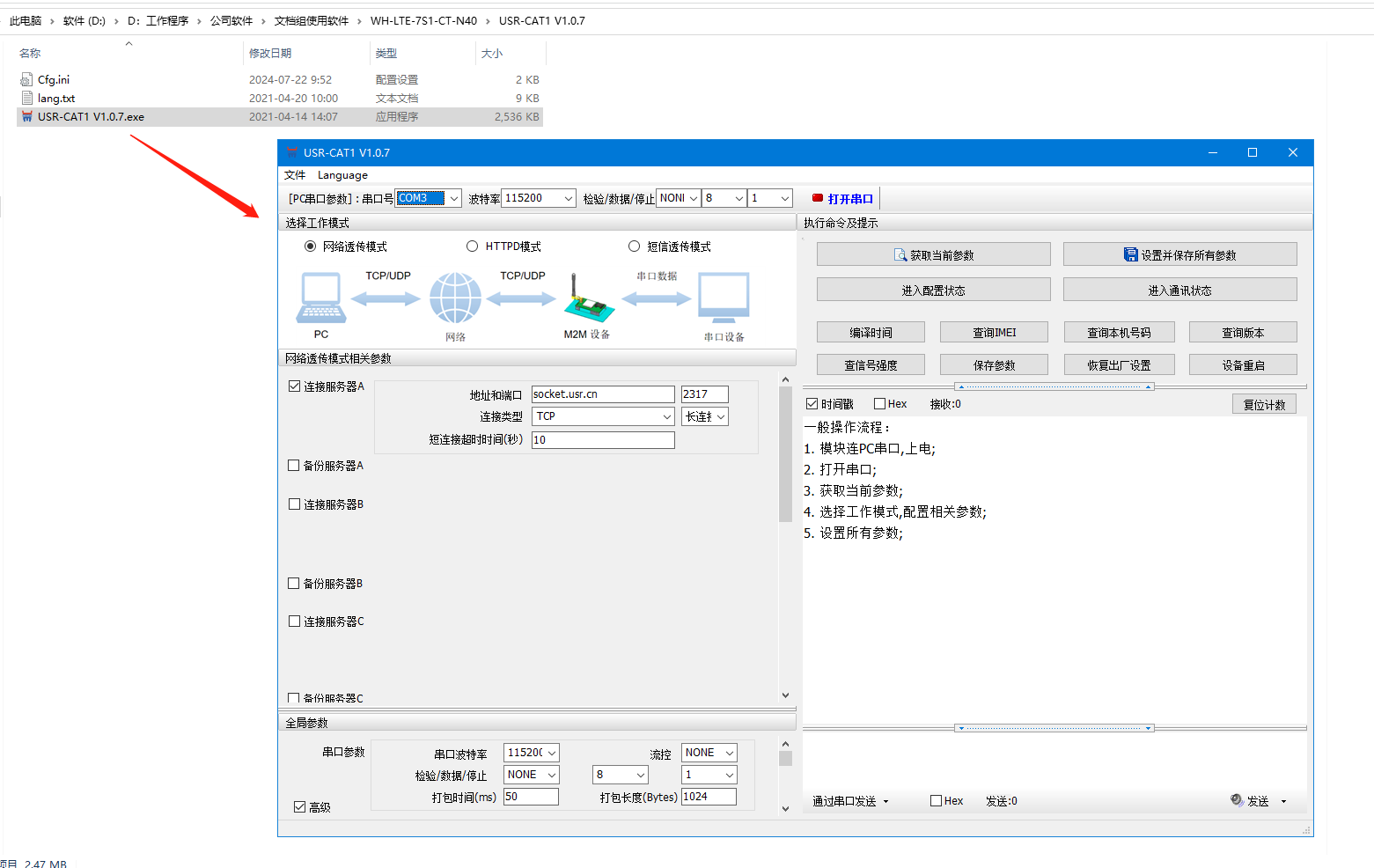Click the send icon beside 发送
Screen dimensions: 1374x868
click(1237, 800)
